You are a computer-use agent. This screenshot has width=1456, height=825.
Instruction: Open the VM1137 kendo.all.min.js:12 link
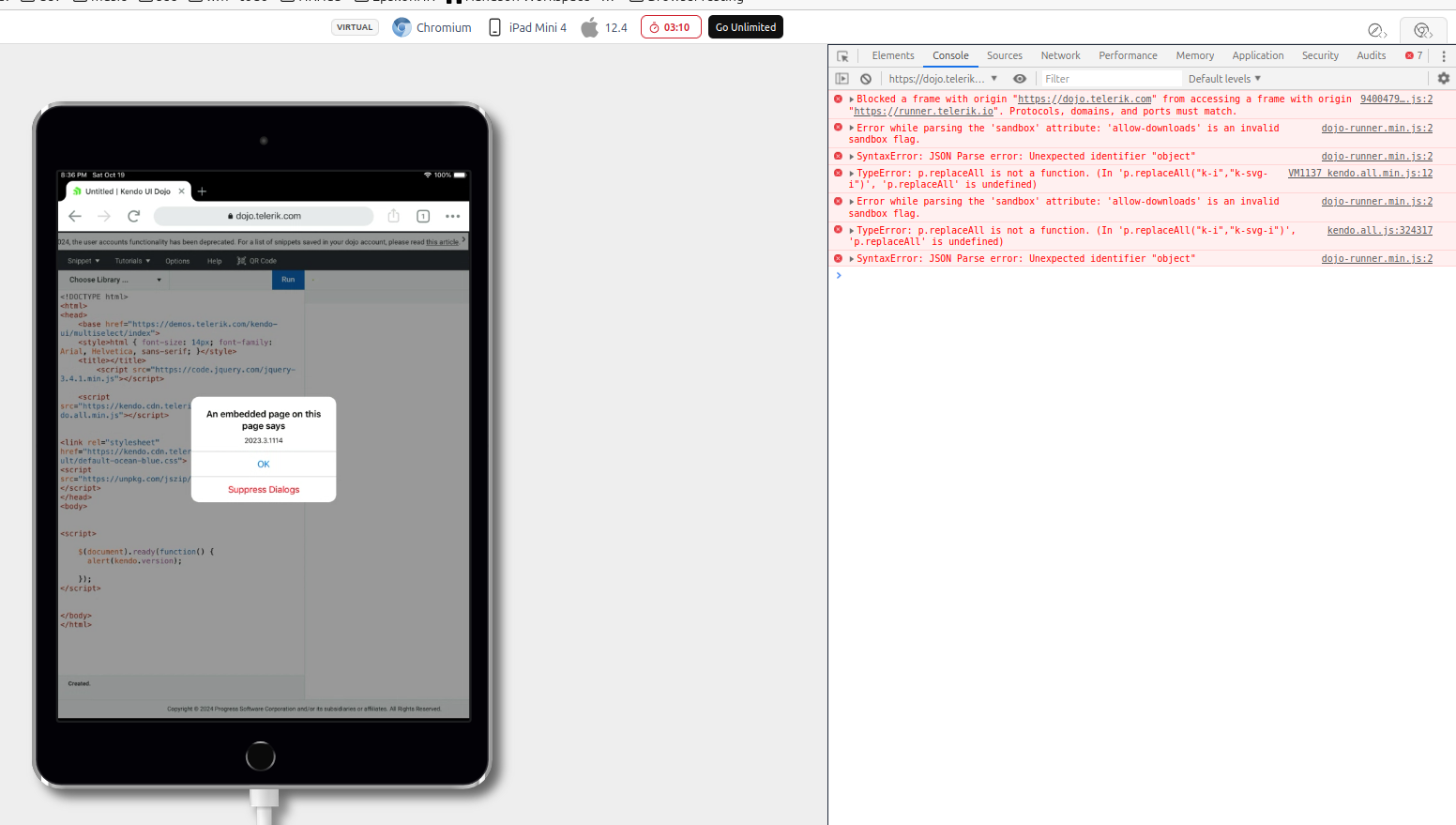(1359, 173)
